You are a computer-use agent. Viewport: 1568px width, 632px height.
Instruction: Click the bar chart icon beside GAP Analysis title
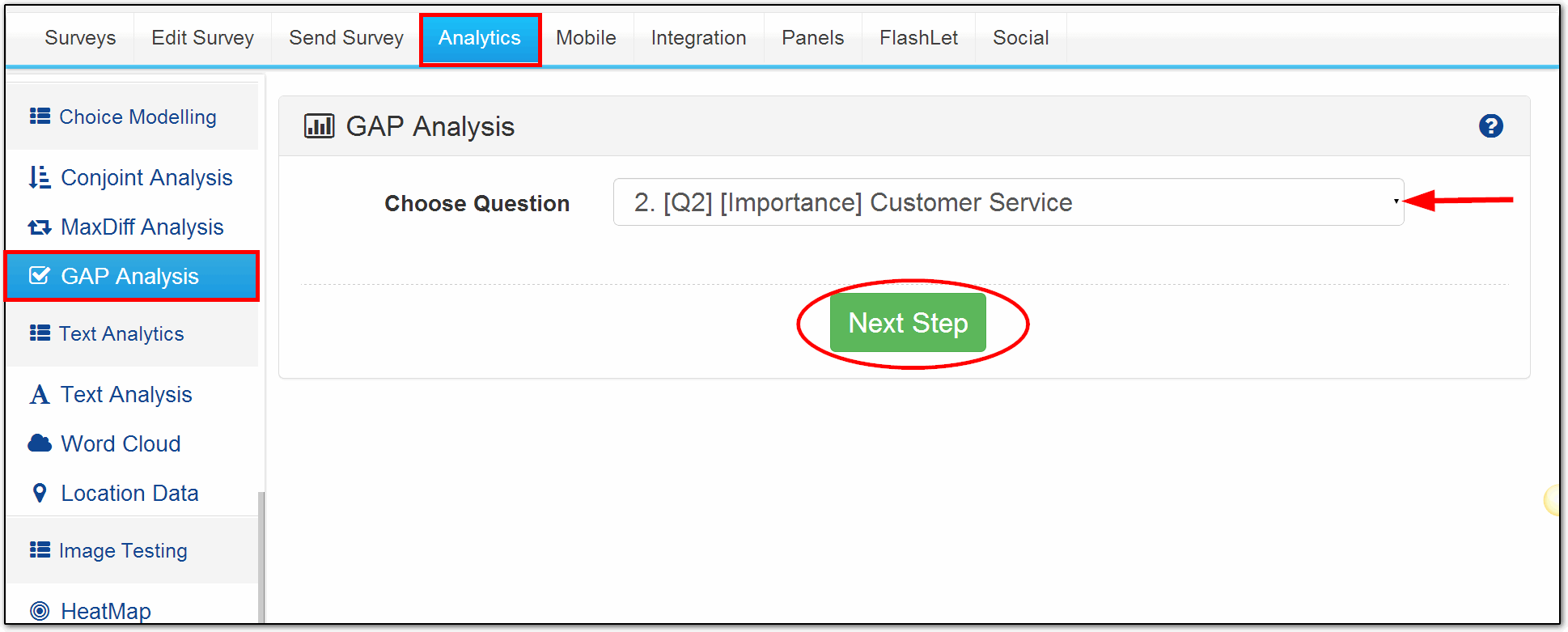point(319,126)
